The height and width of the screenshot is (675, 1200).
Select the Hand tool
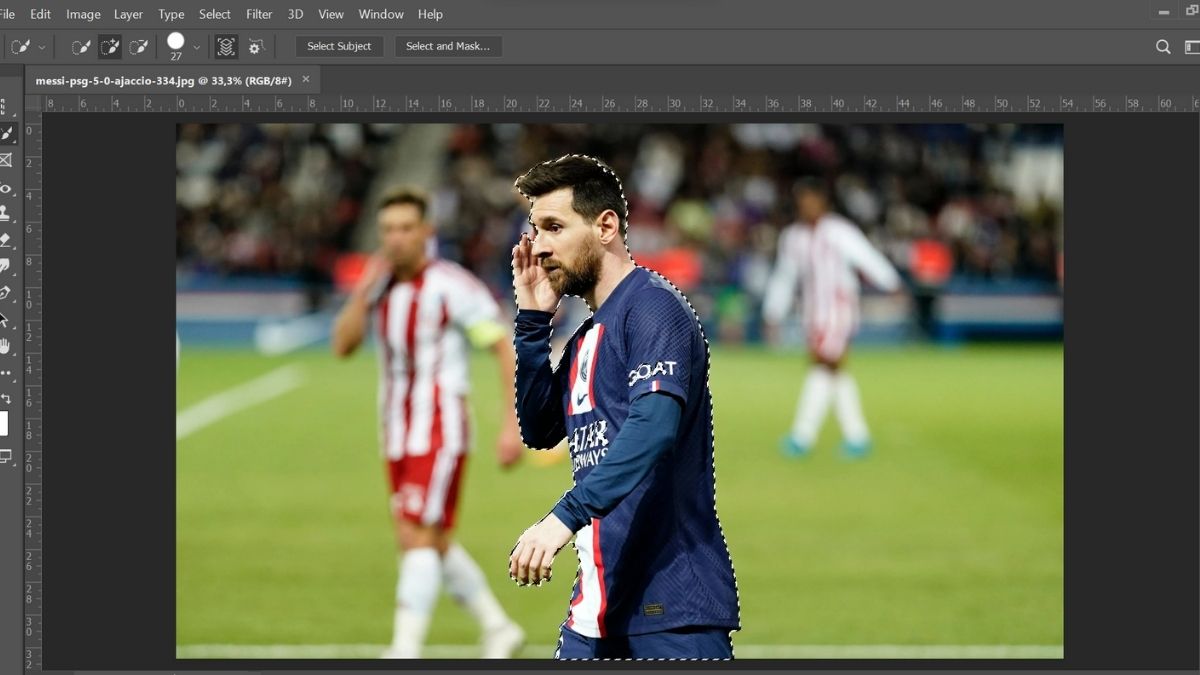tap(6, 346)
